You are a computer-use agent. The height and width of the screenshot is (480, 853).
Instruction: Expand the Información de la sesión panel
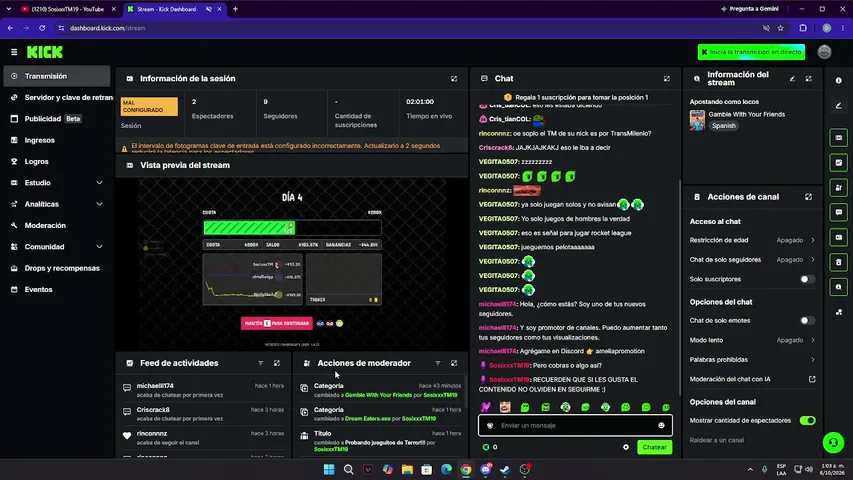(454, 79)
